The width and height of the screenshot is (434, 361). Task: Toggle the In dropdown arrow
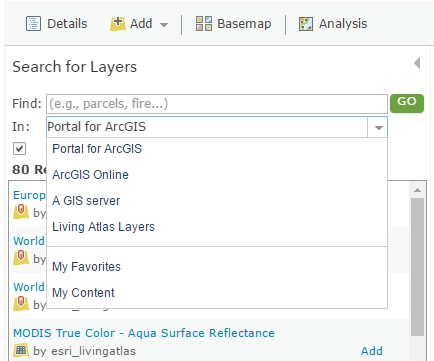(x=378, y=127)
